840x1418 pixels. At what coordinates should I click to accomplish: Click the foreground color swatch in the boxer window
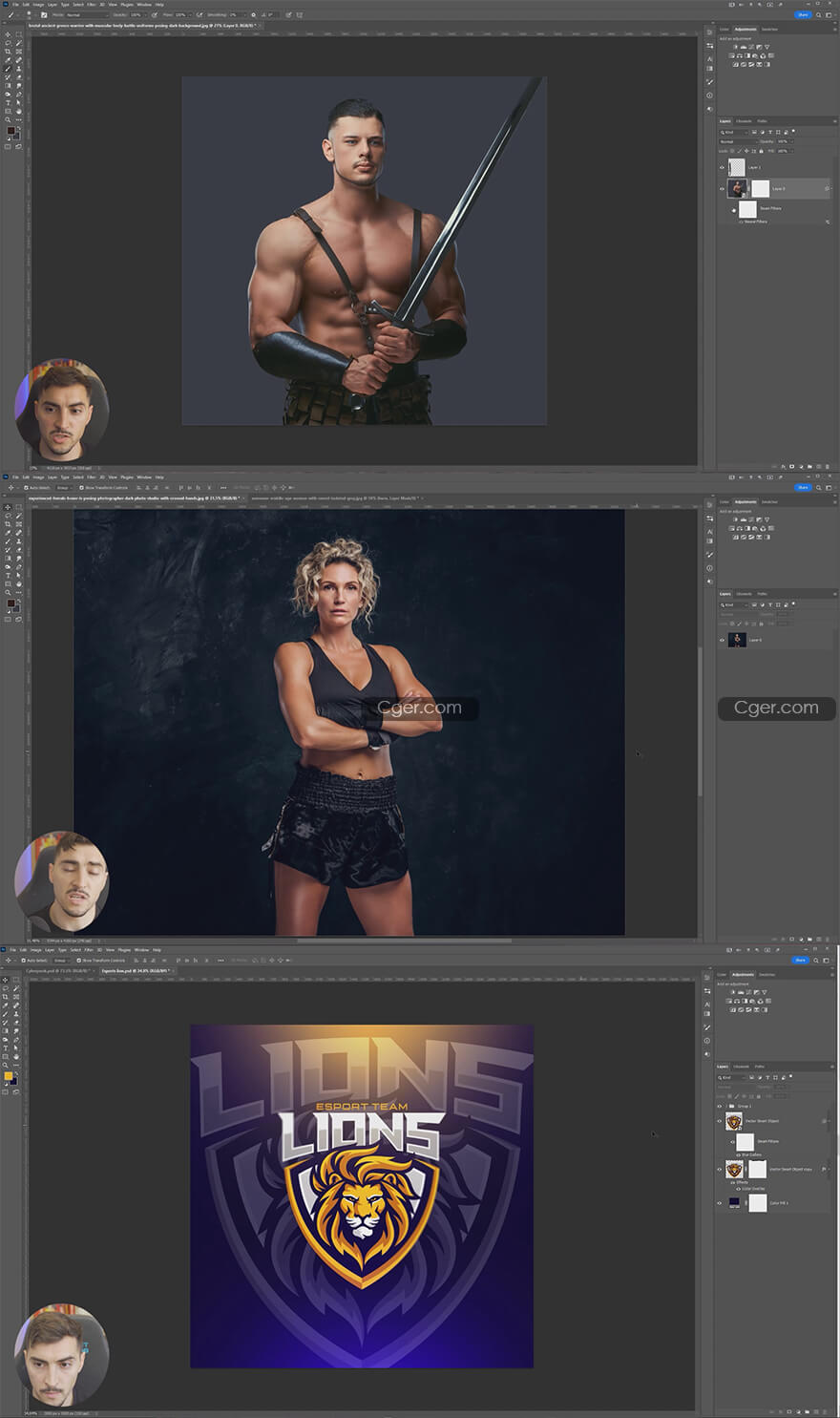point(10,603)
